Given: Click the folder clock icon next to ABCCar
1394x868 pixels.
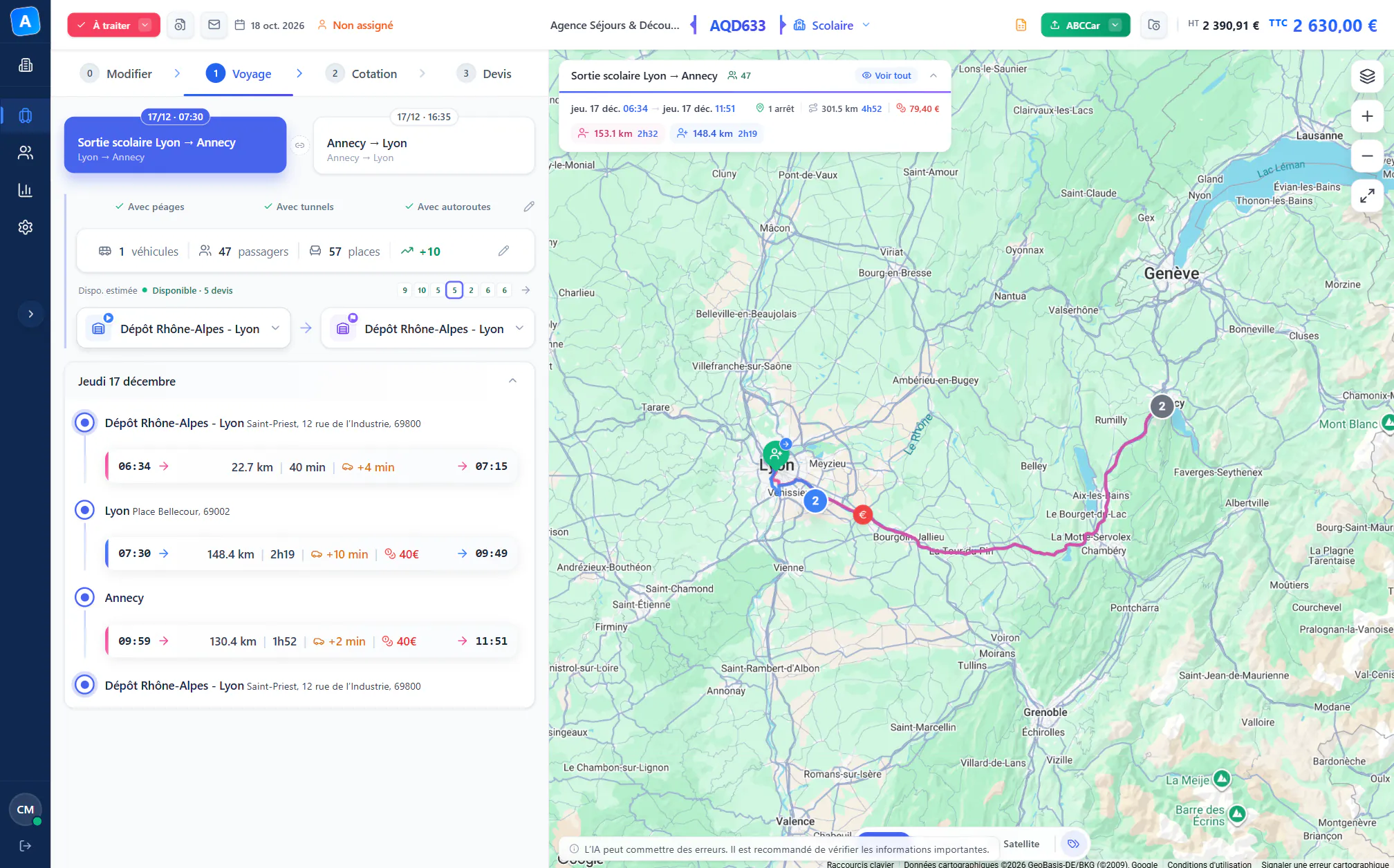Looking at the screenshot, I should [x=1154, y=25].
